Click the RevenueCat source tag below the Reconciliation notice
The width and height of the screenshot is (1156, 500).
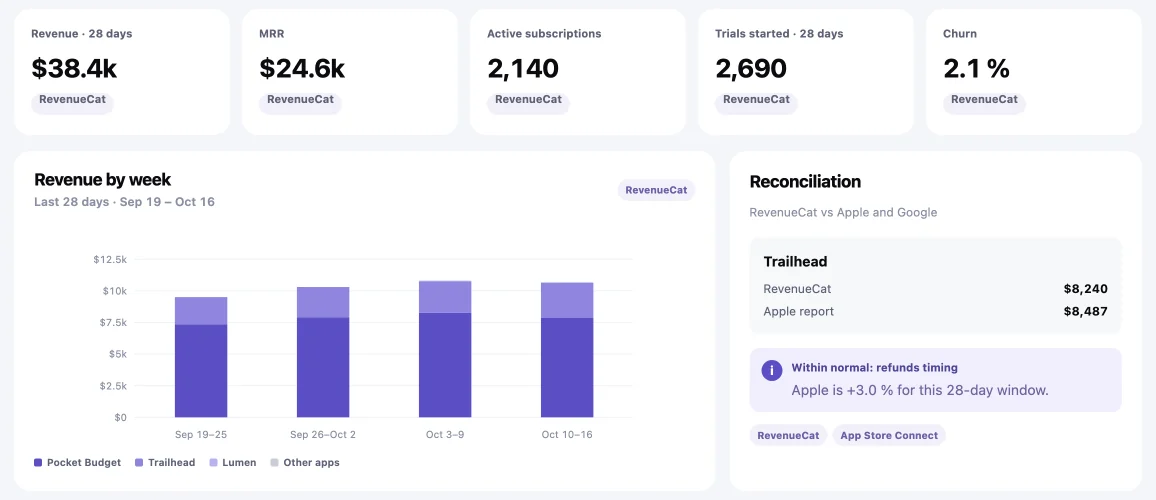coord(789,435)
